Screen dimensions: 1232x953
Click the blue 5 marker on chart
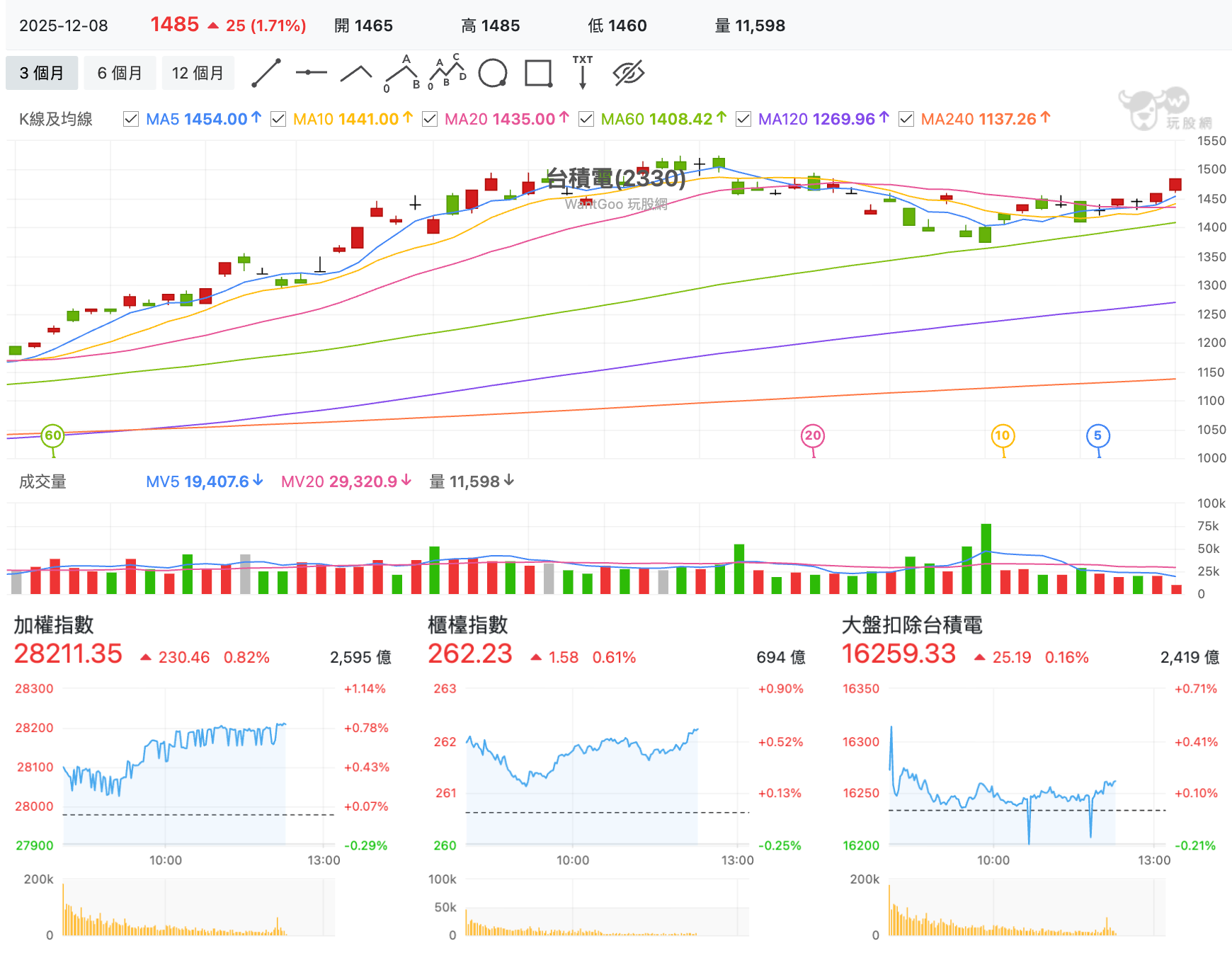pos(1098,435)
